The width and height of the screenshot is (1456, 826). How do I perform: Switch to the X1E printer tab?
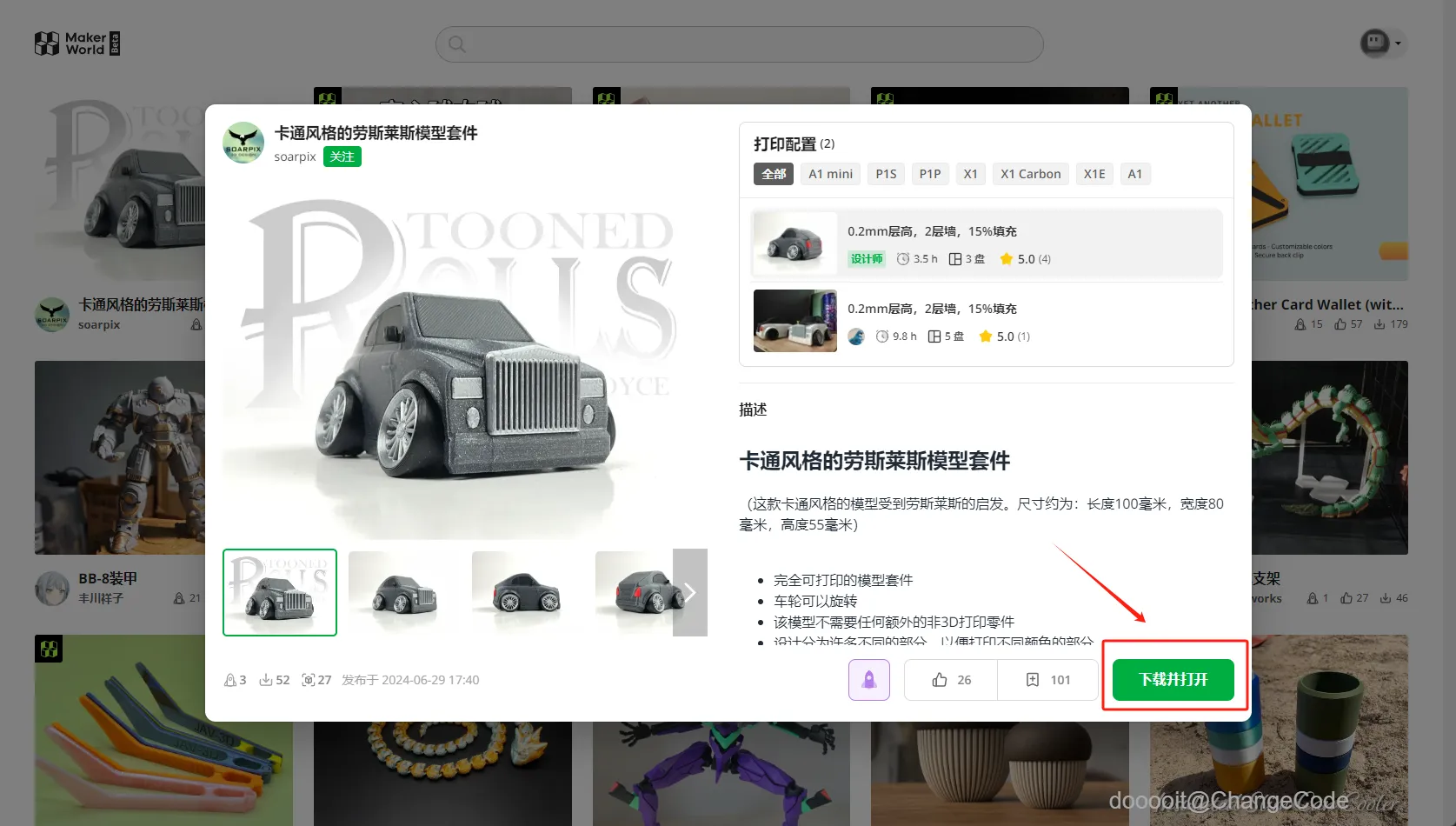[x=1094, y=174]
